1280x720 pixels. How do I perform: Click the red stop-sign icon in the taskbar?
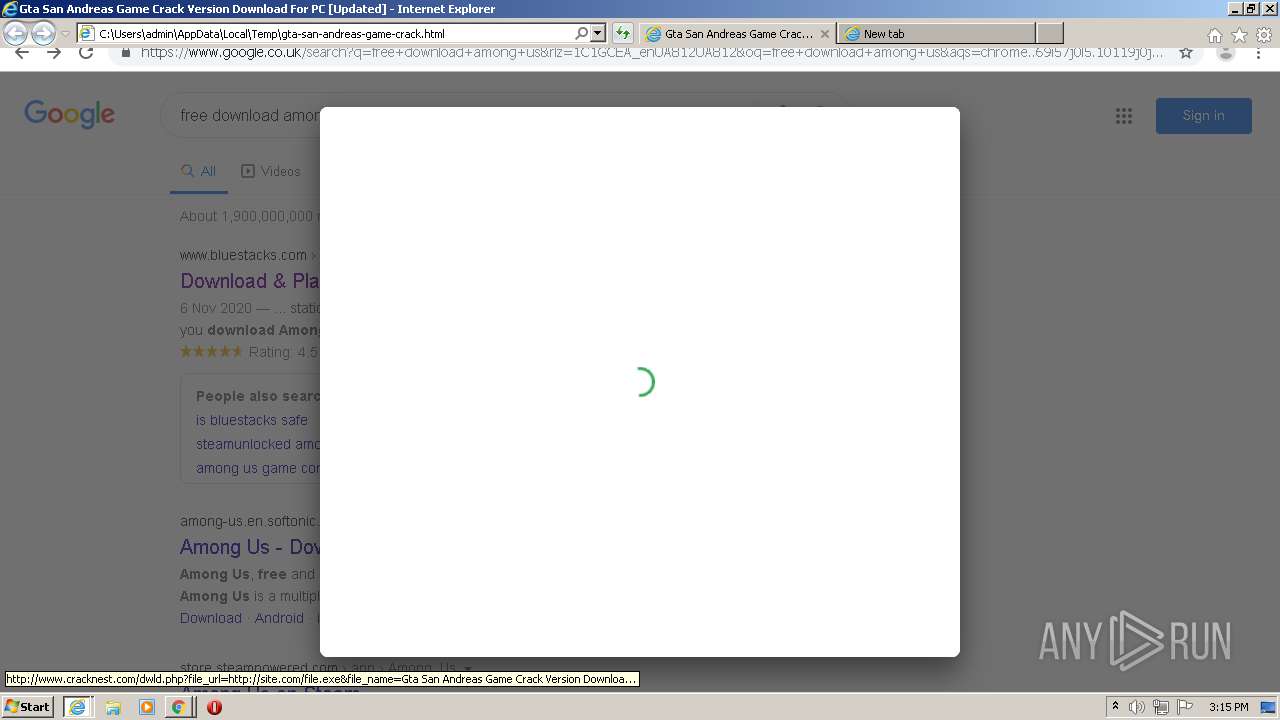pyautogui.click(x=214, y=707)
